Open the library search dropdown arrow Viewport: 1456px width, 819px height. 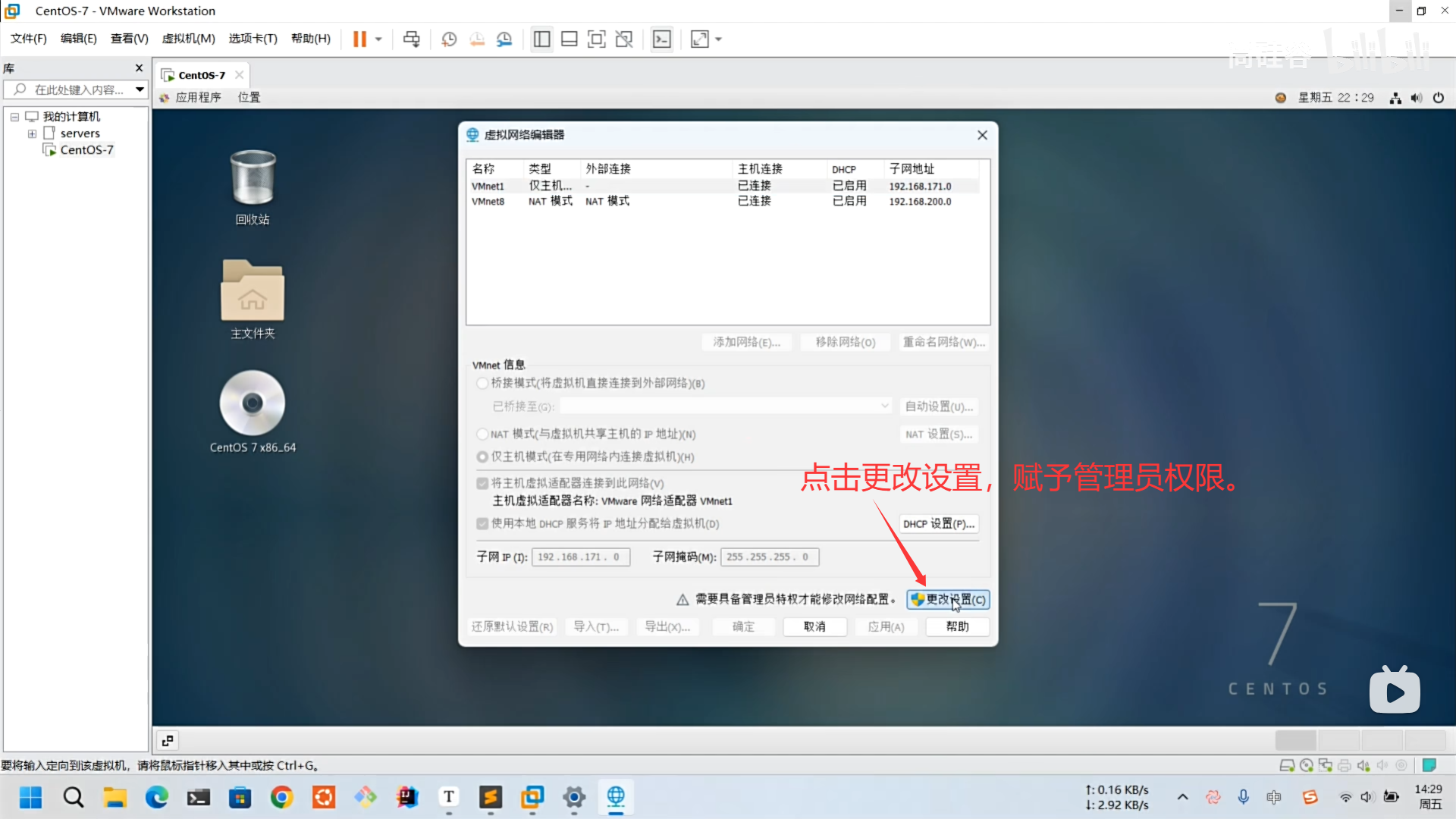tap(140, 89)
